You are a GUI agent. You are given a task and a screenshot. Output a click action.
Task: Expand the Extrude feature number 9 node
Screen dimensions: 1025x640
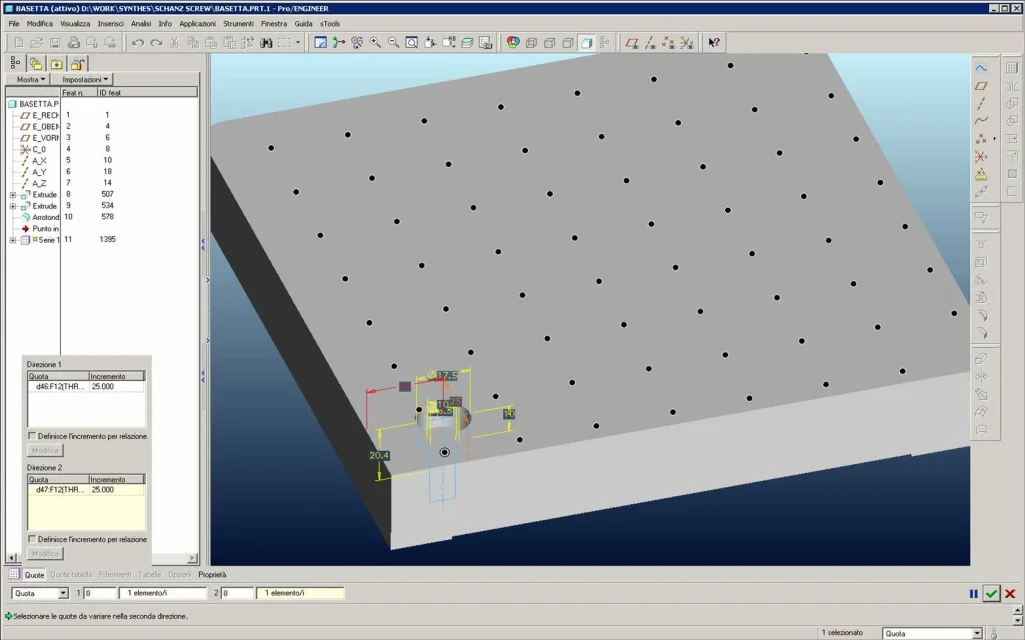tap(13, 206)
